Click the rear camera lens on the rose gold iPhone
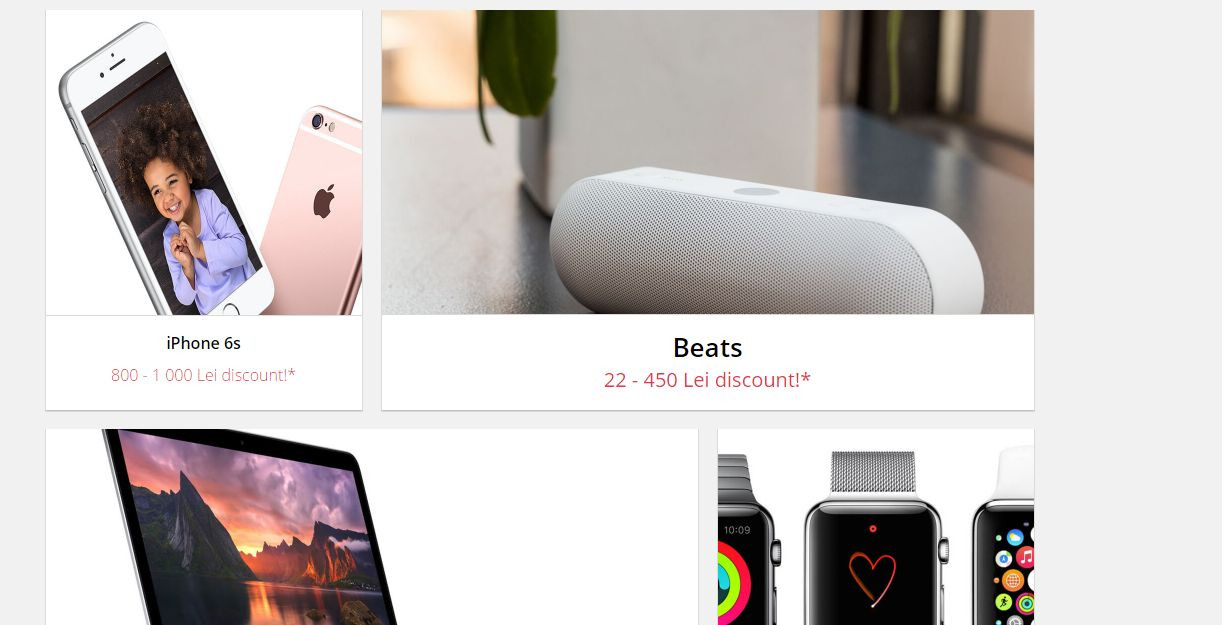 318,122
